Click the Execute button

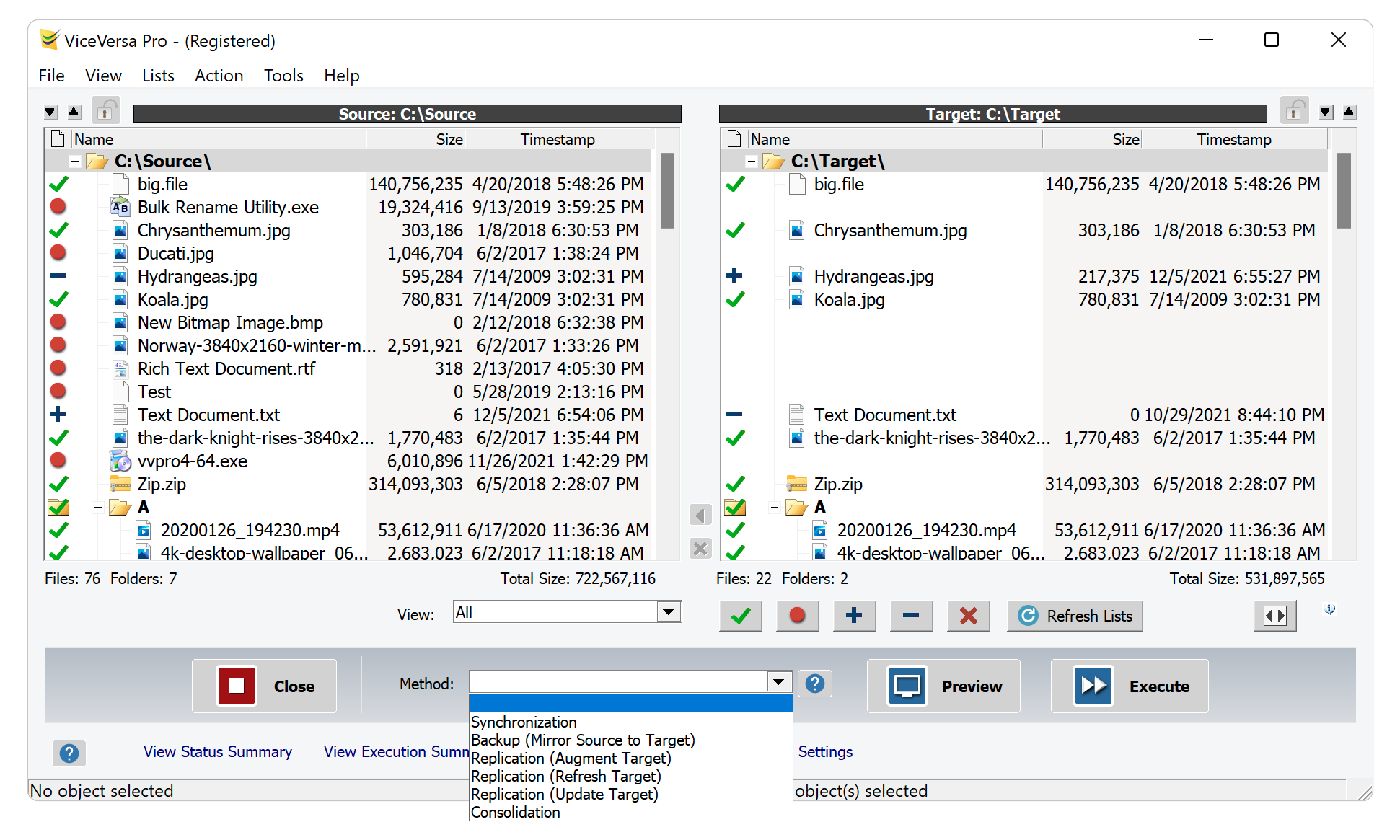pyautogui.click(x=1130, y=686)
